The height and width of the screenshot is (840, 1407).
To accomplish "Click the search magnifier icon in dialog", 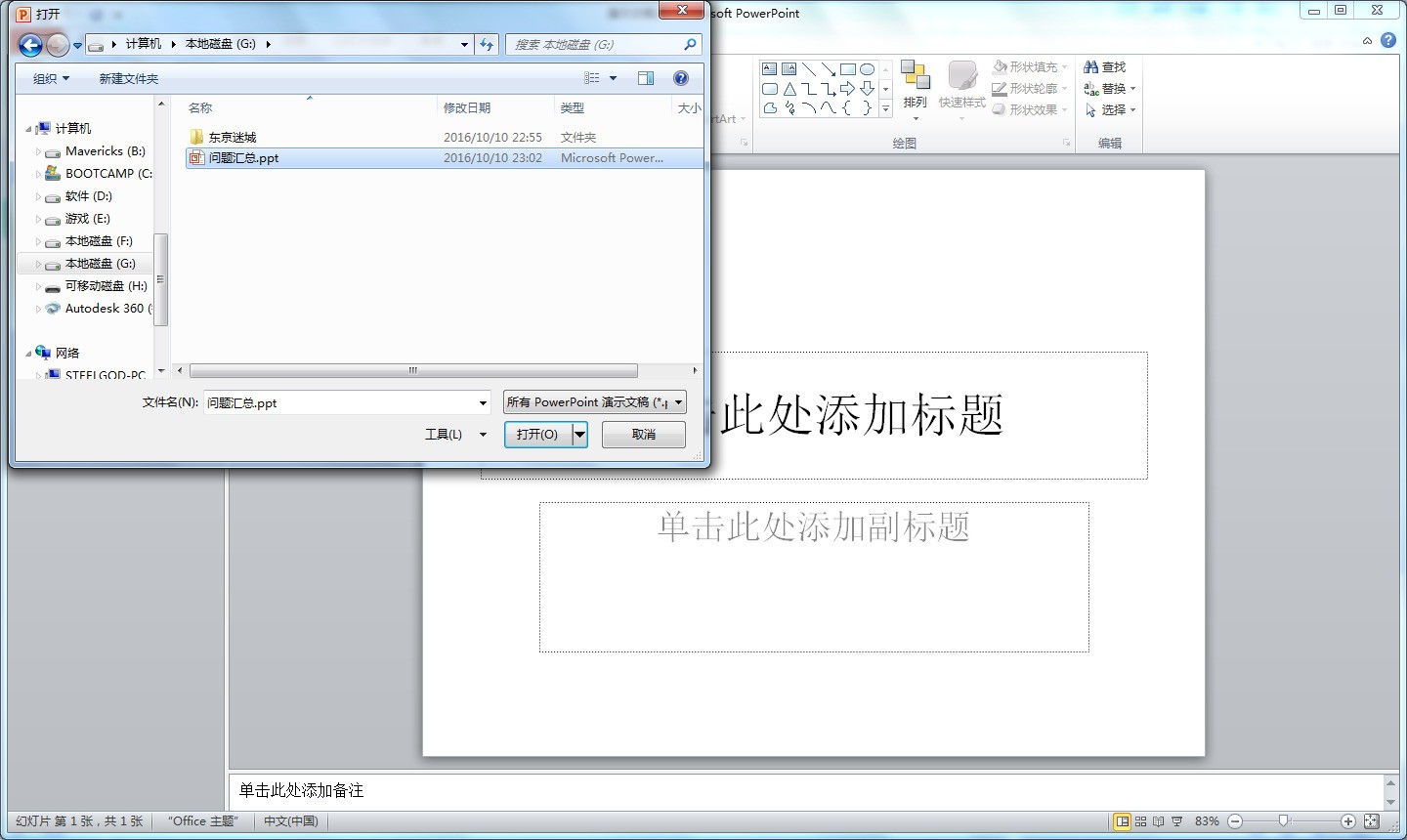I will (690, 44).
